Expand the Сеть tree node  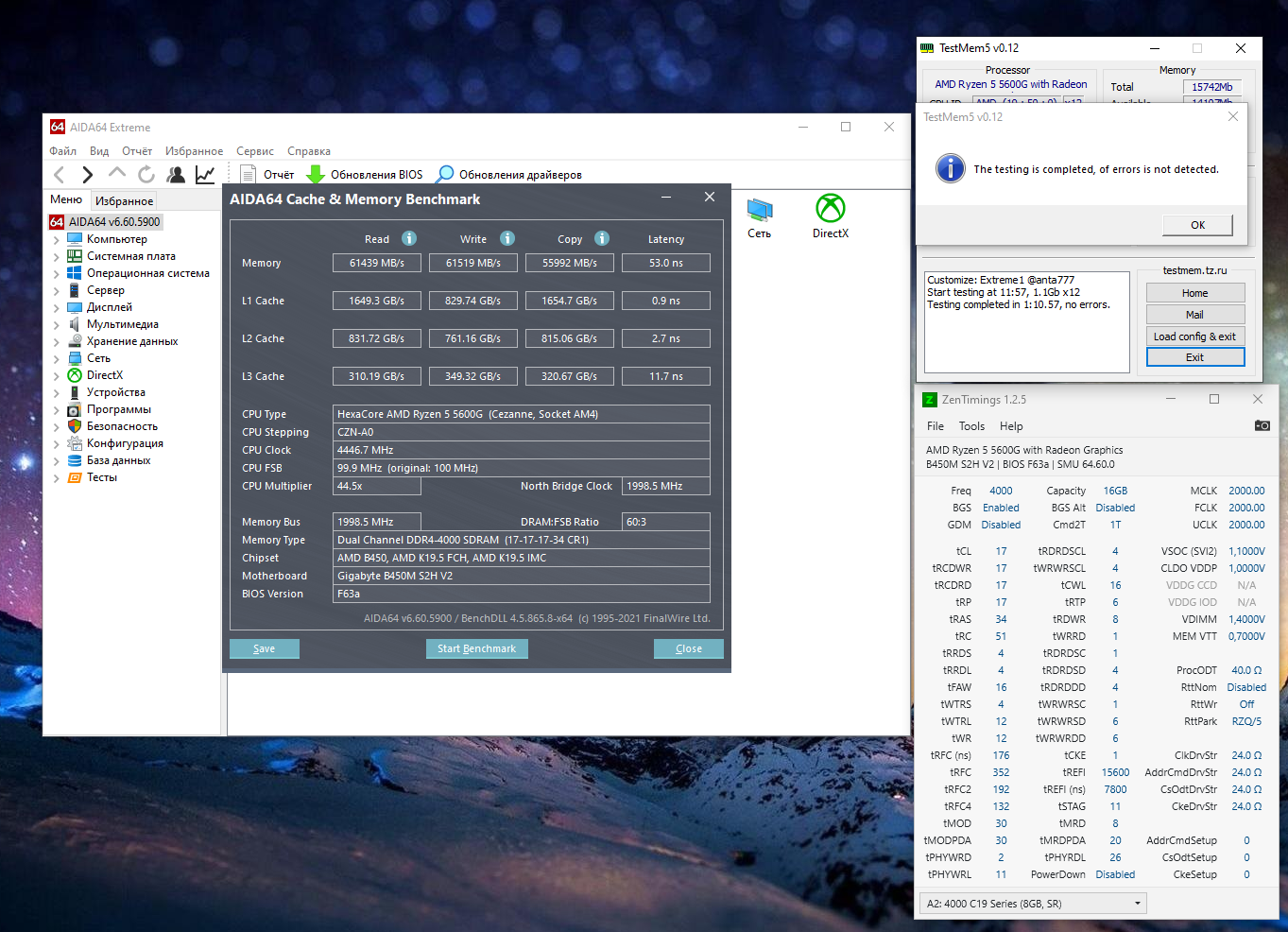(57, 359)
